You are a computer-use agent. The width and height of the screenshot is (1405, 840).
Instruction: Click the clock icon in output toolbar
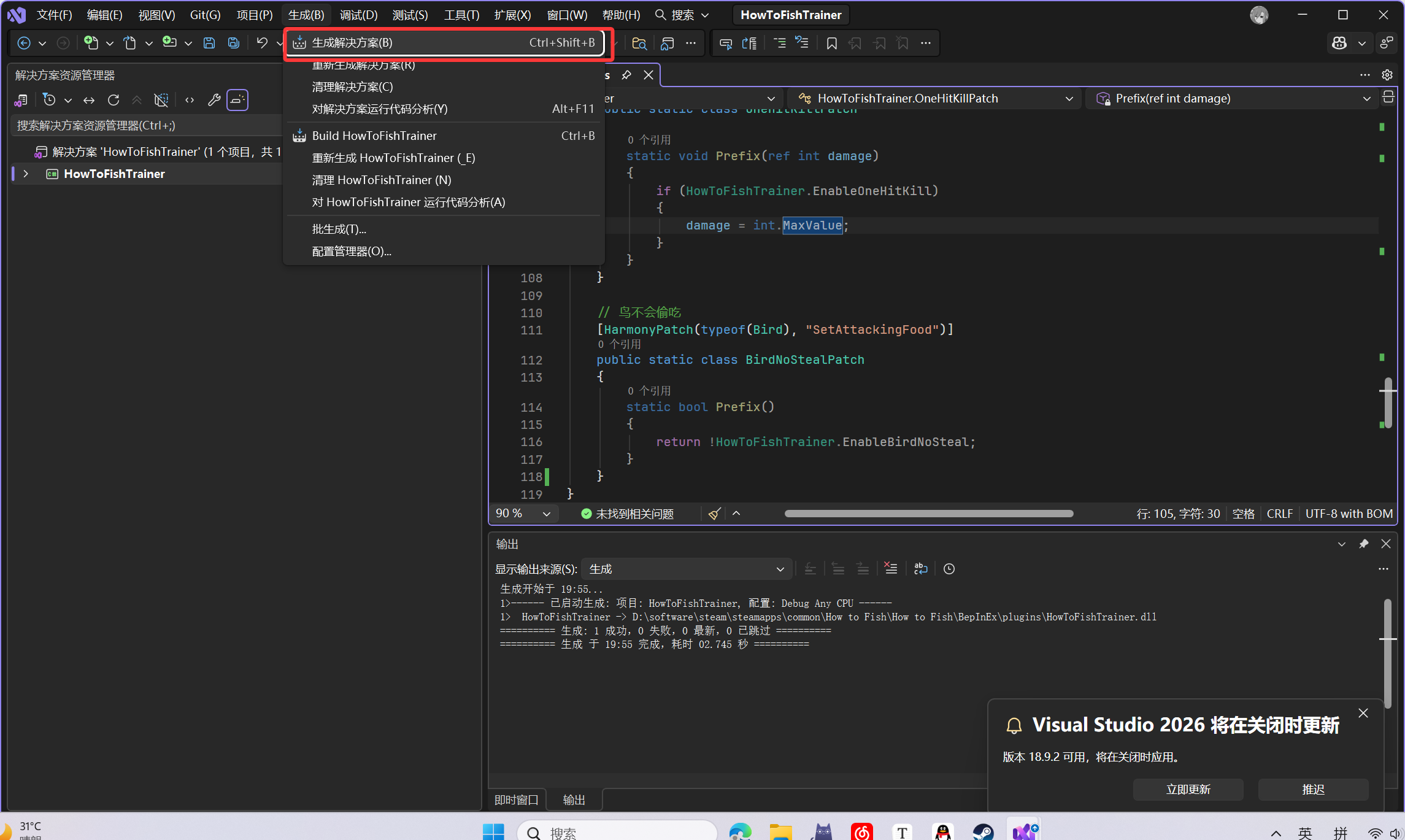[x=949, y=569]
